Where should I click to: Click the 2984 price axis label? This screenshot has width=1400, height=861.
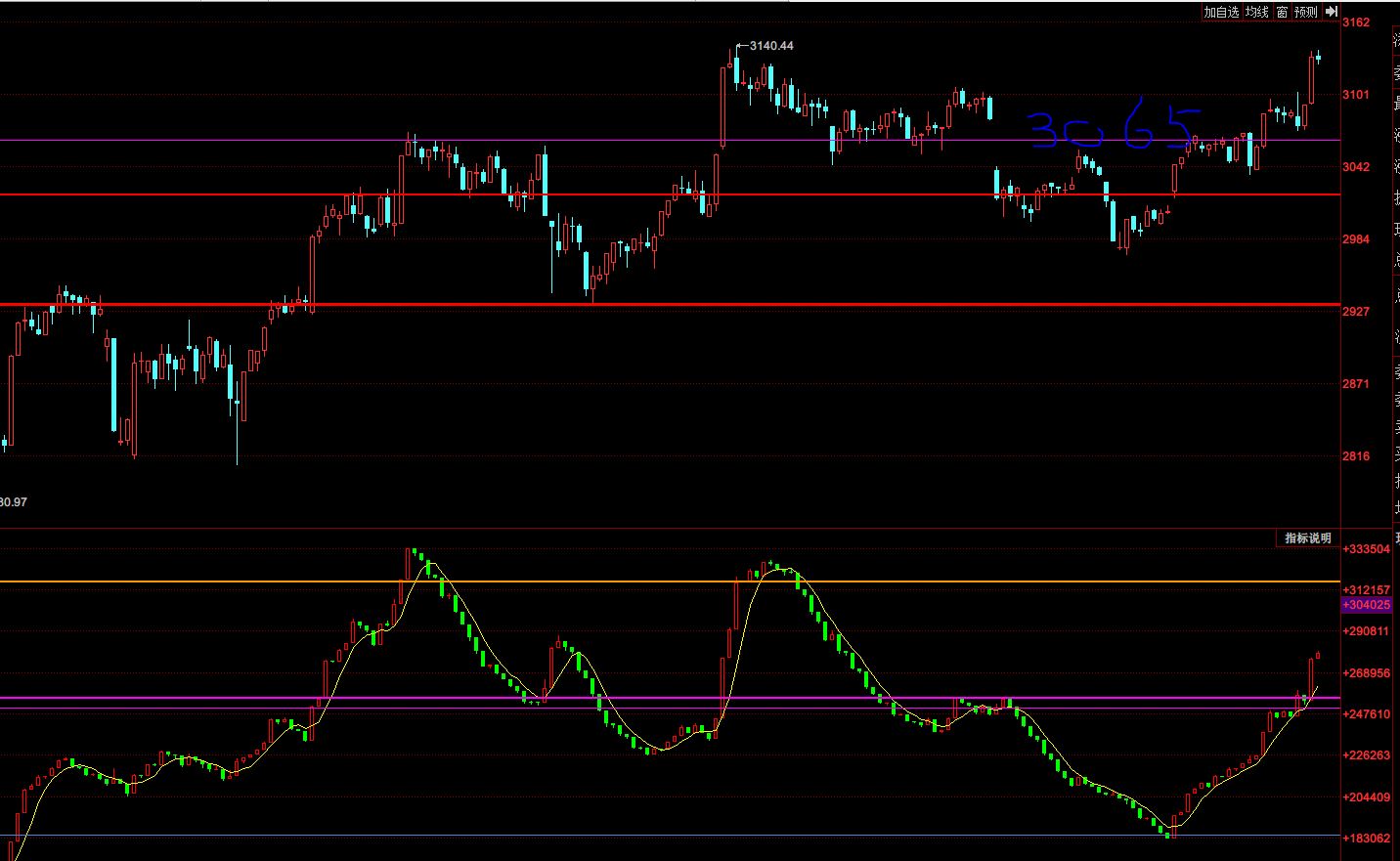click(1356, 239)
